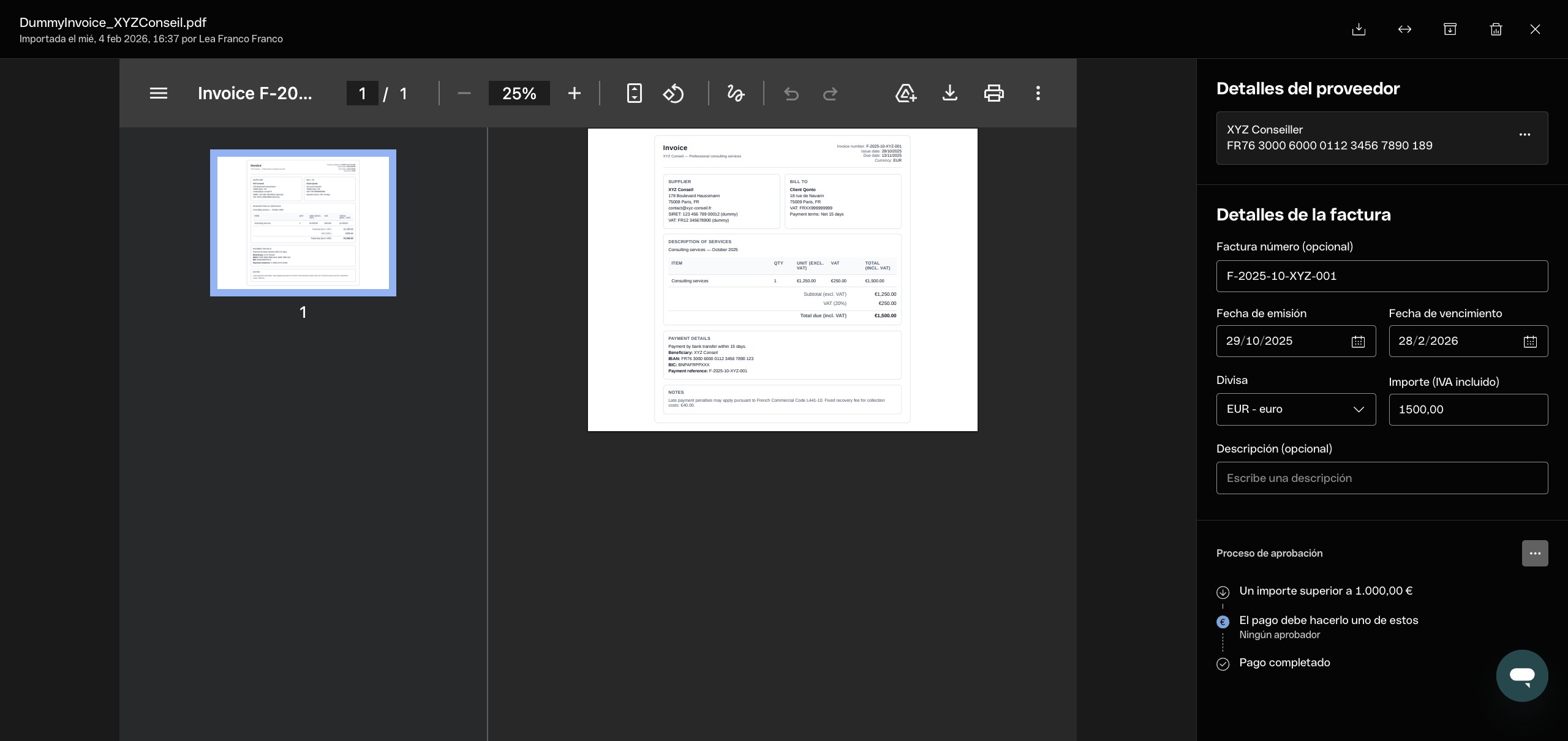1568x741 pixels.
Task: Open calendar for Fecha de emisión
Action: [1358, 342]
